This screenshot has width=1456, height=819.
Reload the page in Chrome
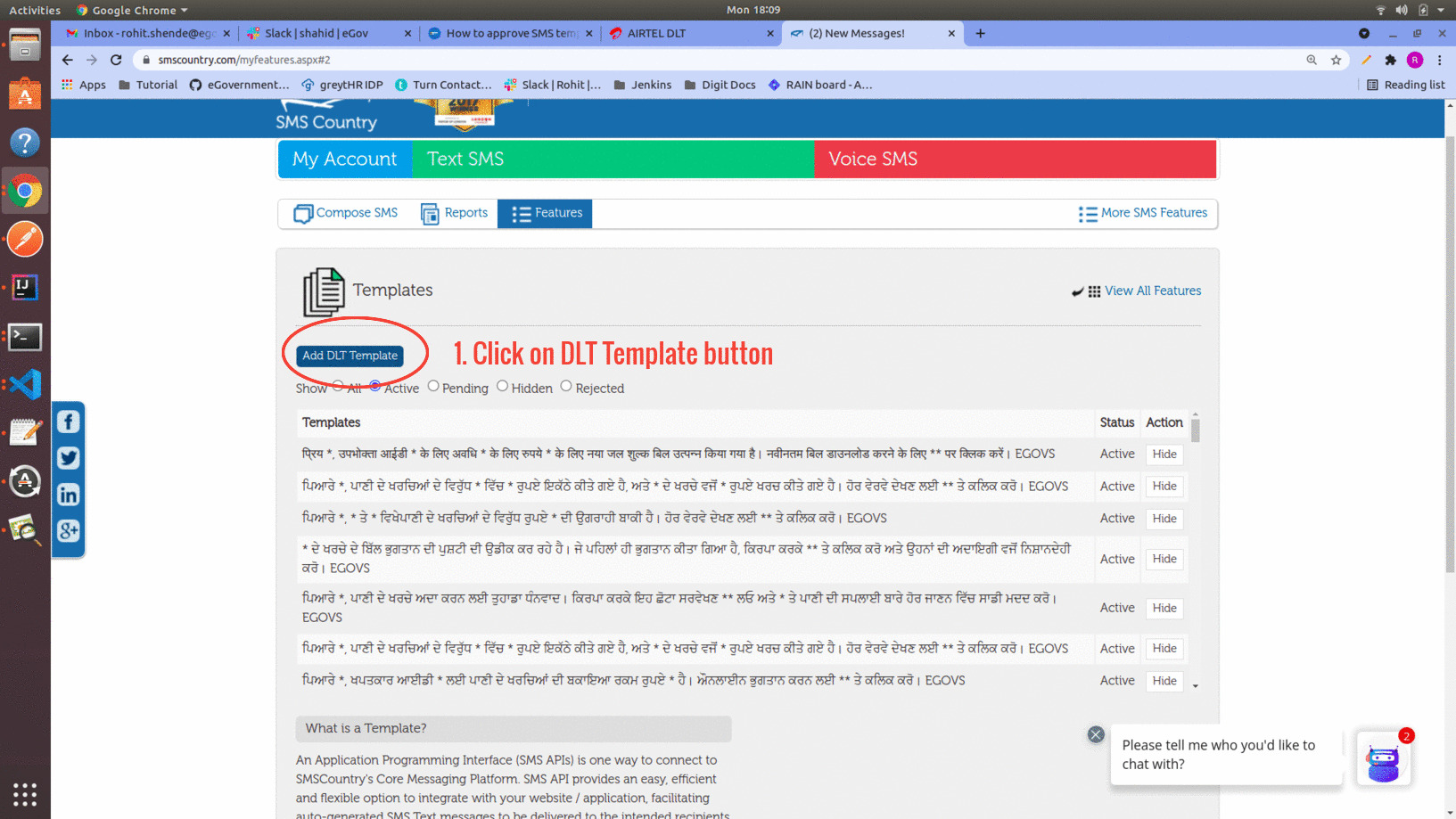(x=116, y=60)
